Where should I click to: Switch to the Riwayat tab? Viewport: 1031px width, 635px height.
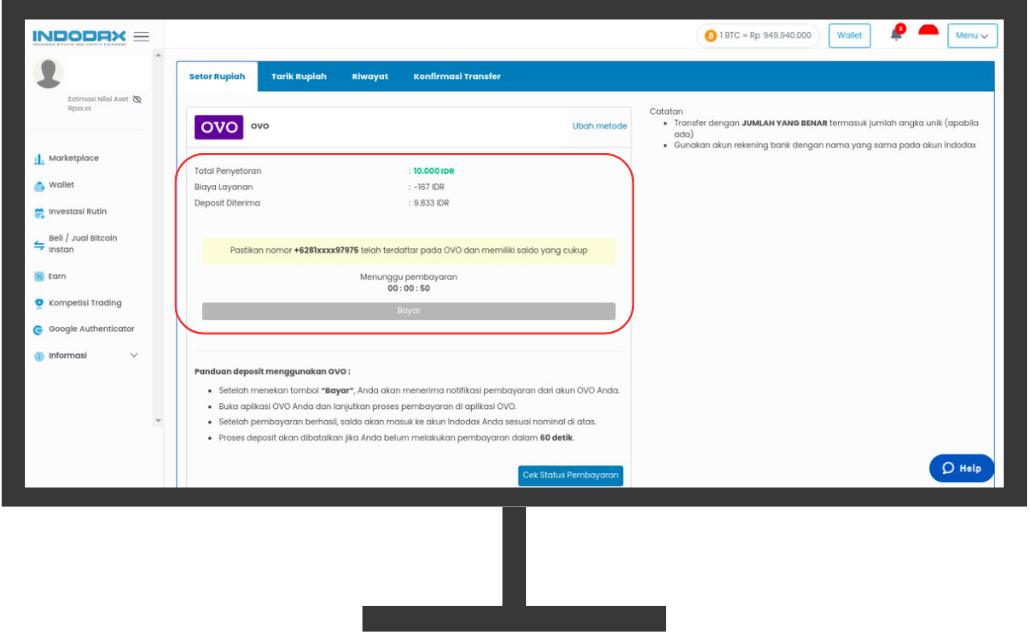pyautogui.click(x=370, y=77)
